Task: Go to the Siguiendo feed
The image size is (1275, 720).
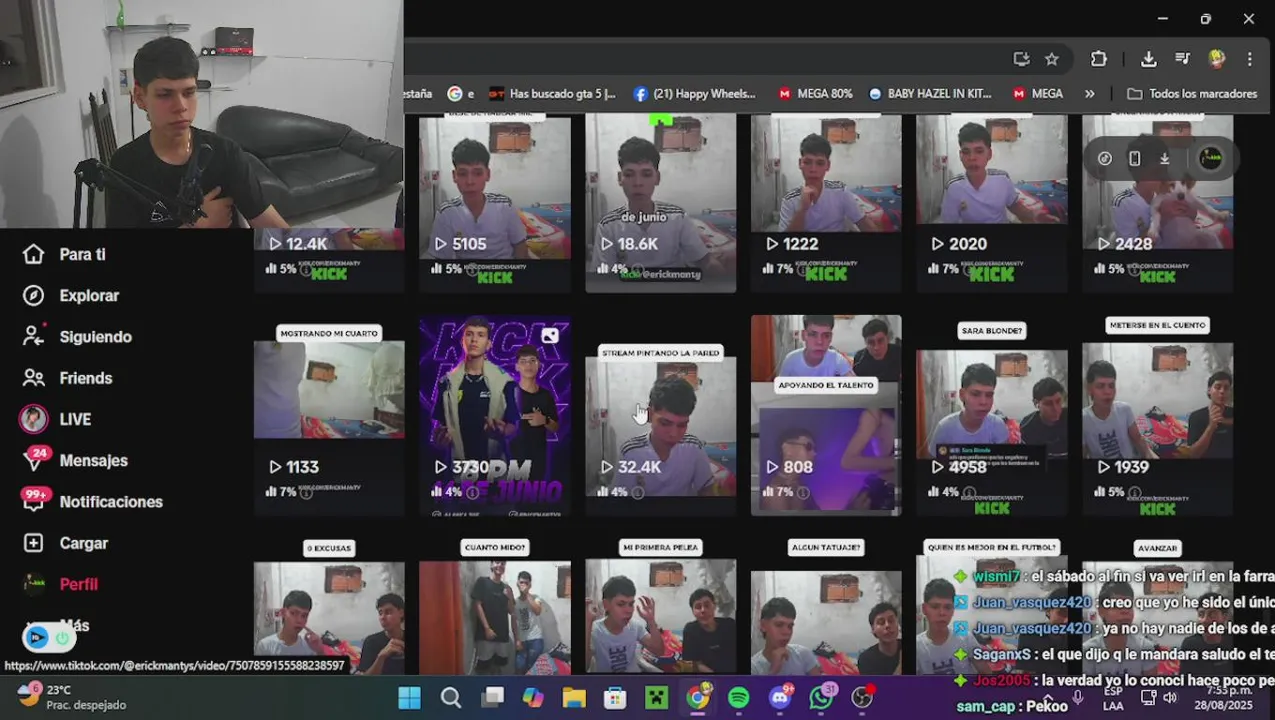Action: (x=78, y=337)
